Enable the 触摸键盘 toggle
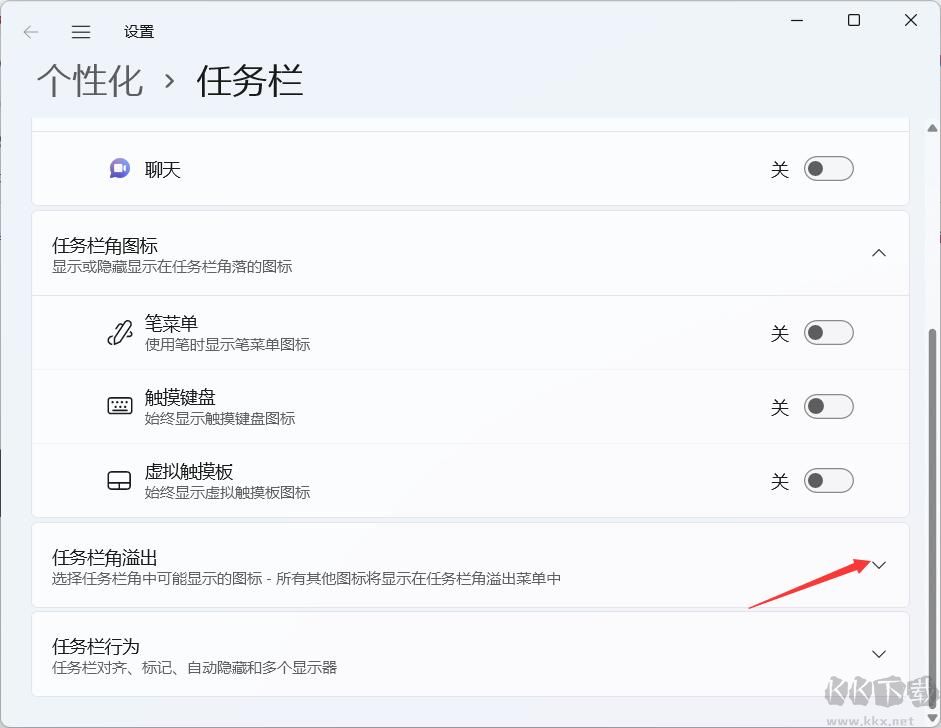 point(828,406)
